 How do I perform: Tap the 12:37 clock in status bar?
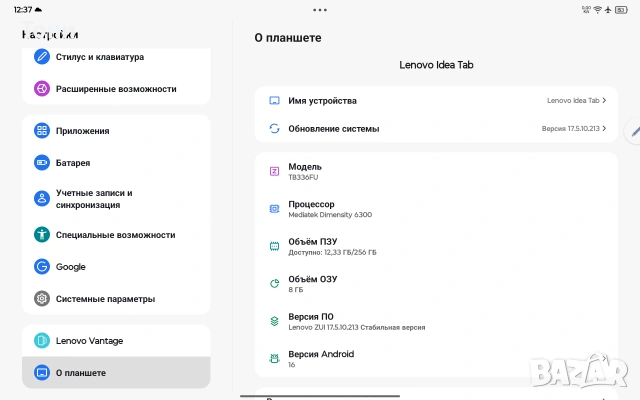[23, 9]
